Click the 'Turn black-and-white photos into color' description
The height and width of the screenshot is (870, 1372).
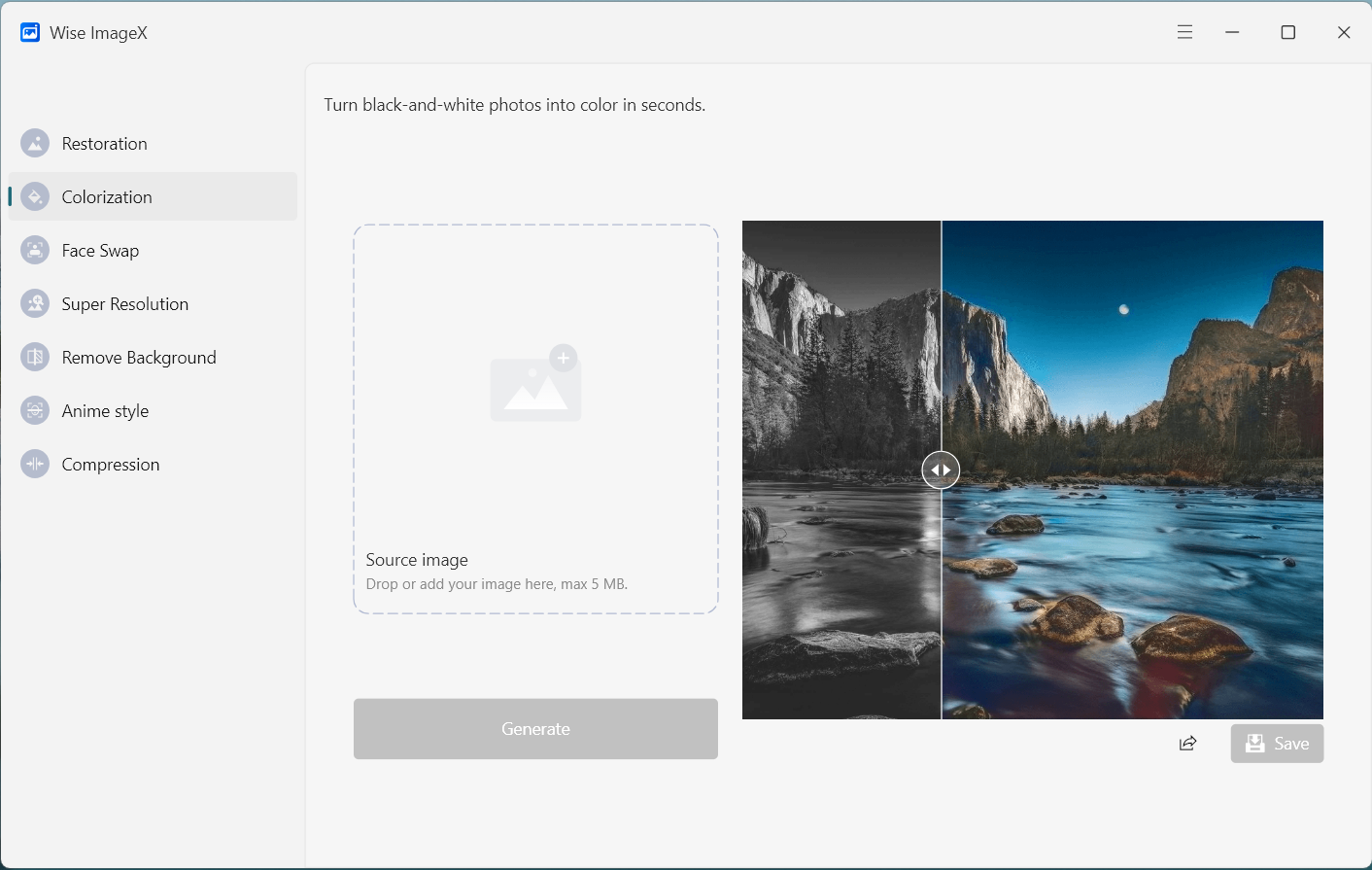515,105
